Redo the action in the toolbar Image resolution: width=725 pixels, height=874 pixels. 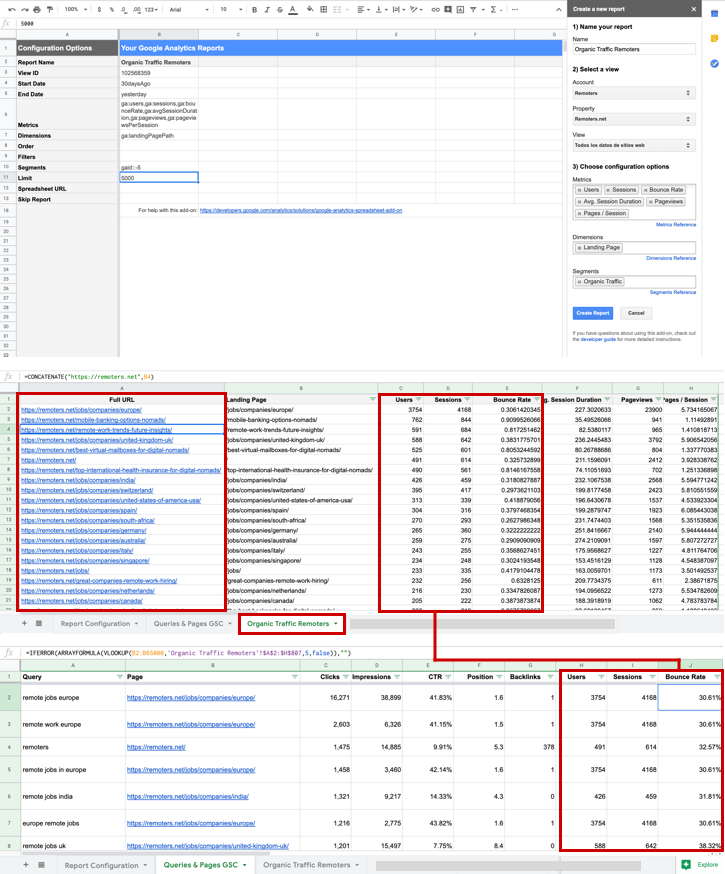24,9
